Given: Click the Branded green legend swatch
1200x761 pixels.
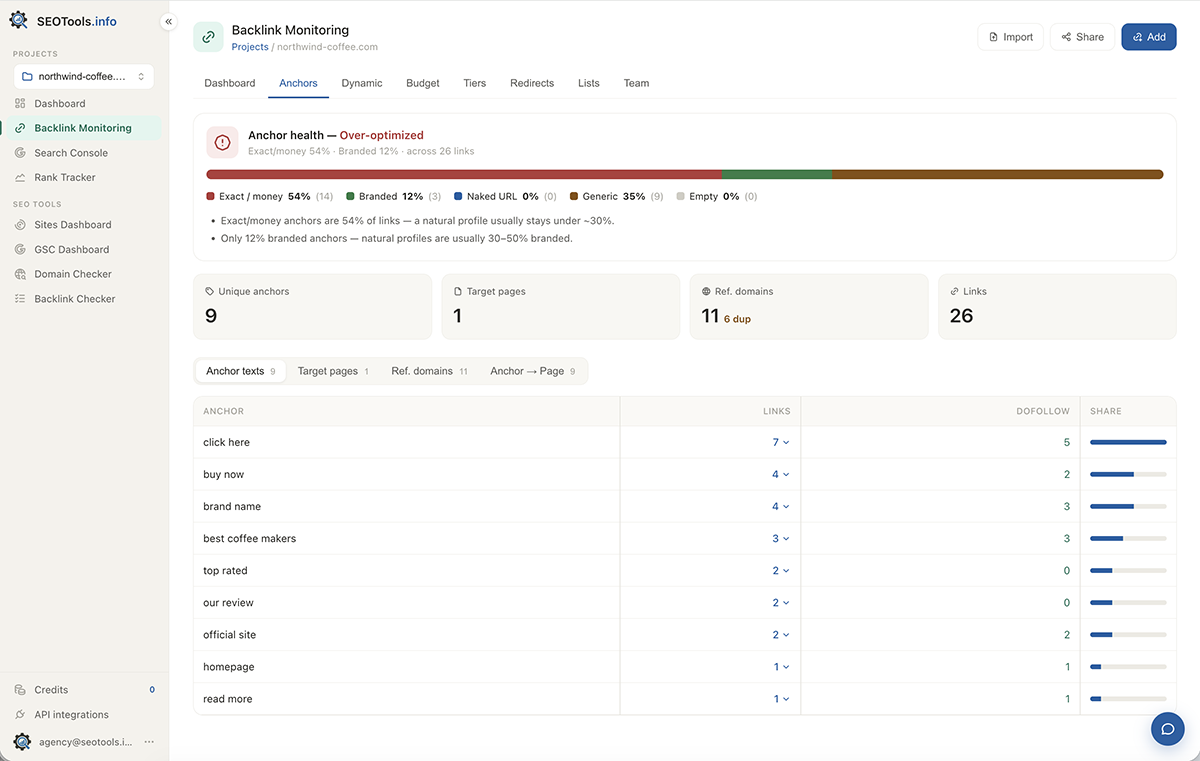Looking at the screenshot, I should (x=350, y=197).
